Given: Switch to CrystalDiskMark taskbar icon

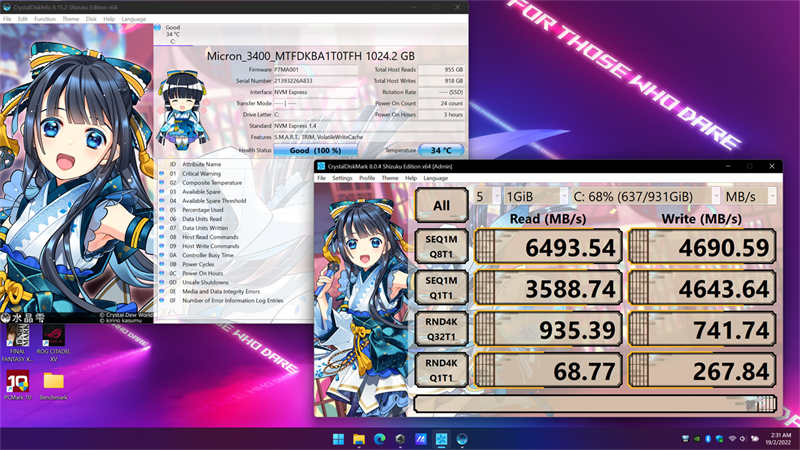Looking at the screenshot, I should (441, 439).
